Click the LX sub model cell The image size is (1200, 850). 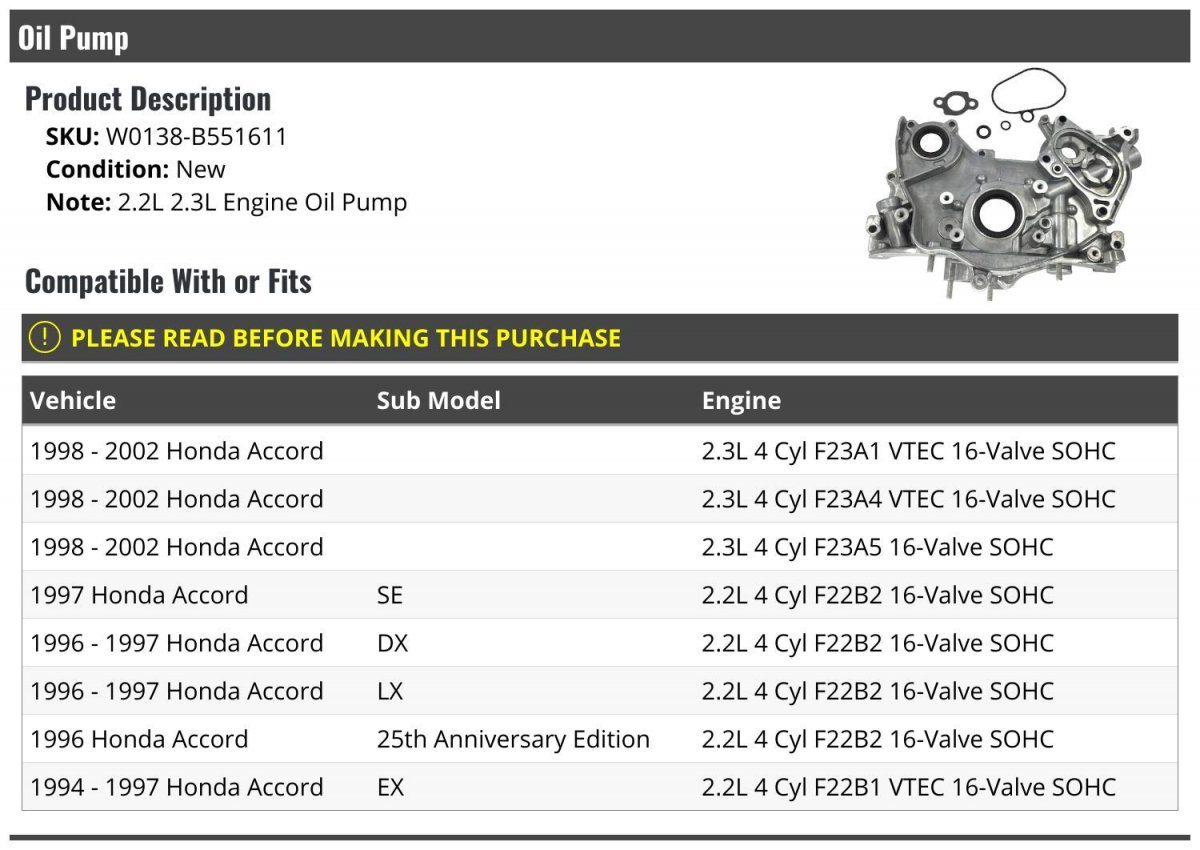(392, 691)
